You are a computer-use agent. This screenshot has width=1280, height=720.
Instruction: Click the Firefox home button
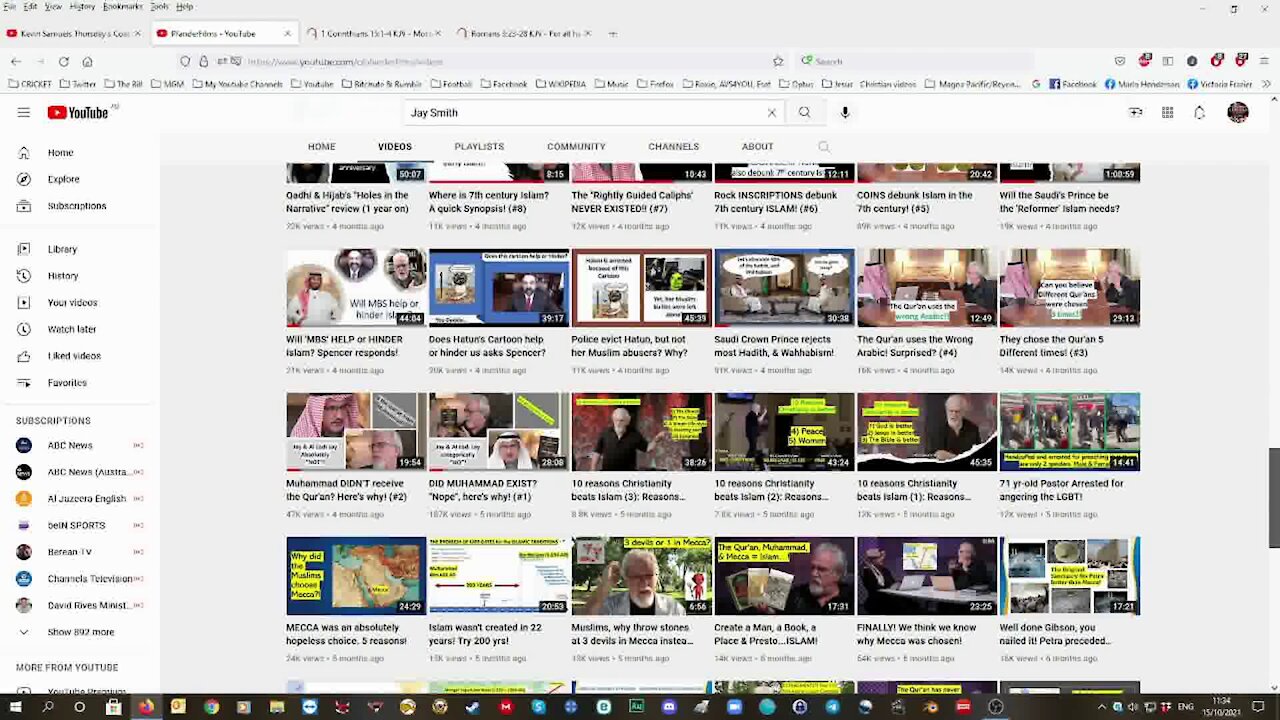point(87,61)
